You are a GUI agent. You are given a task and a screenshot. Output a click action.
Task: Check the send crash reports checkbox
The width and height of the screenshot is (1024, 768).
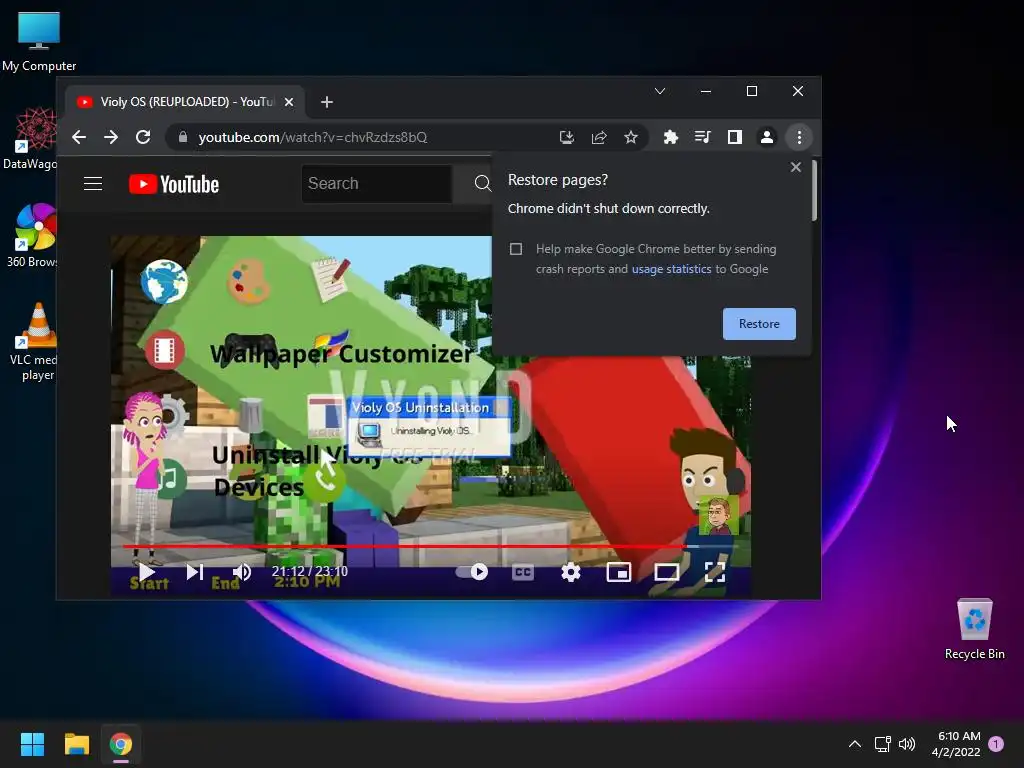(516, 249)
